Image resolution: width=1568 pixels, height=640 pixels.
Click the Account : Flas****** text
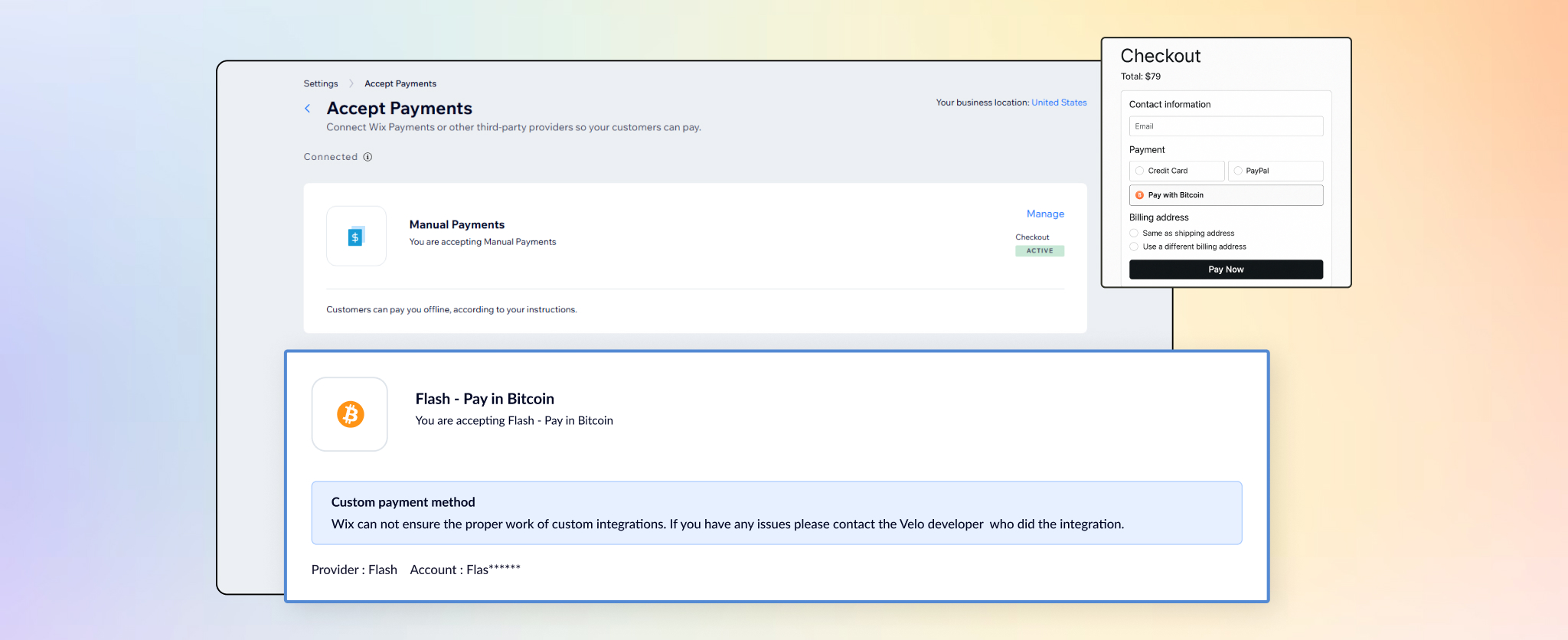click(465, 570)
